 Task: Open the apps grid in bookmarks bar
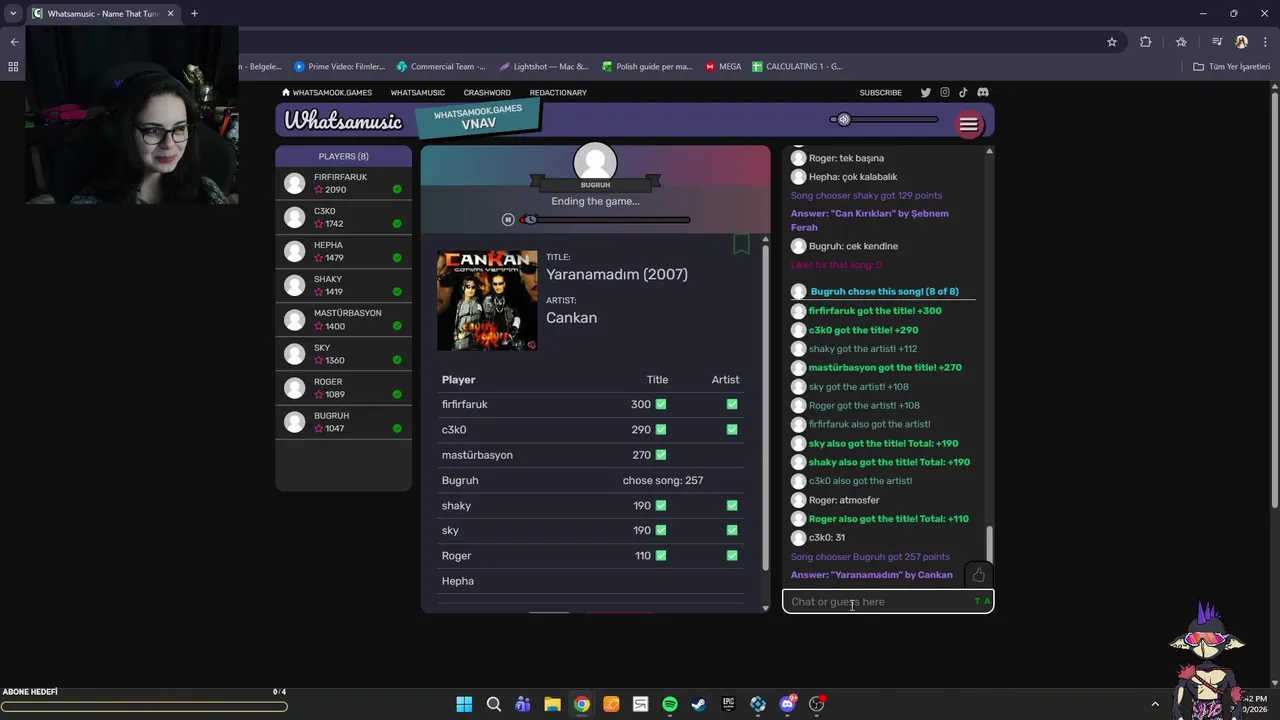13,67
